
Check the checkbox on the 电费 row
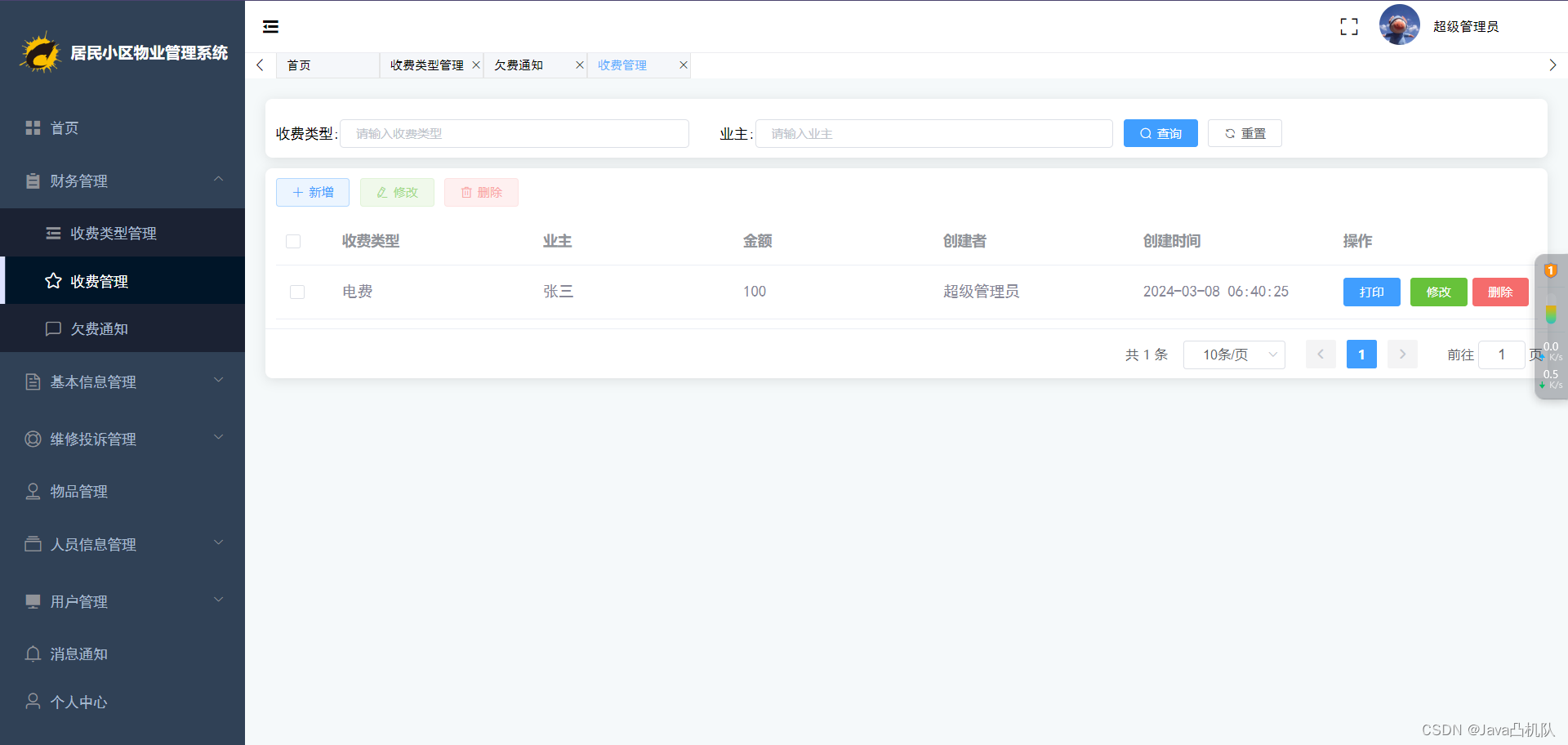(x=297, y=292)
